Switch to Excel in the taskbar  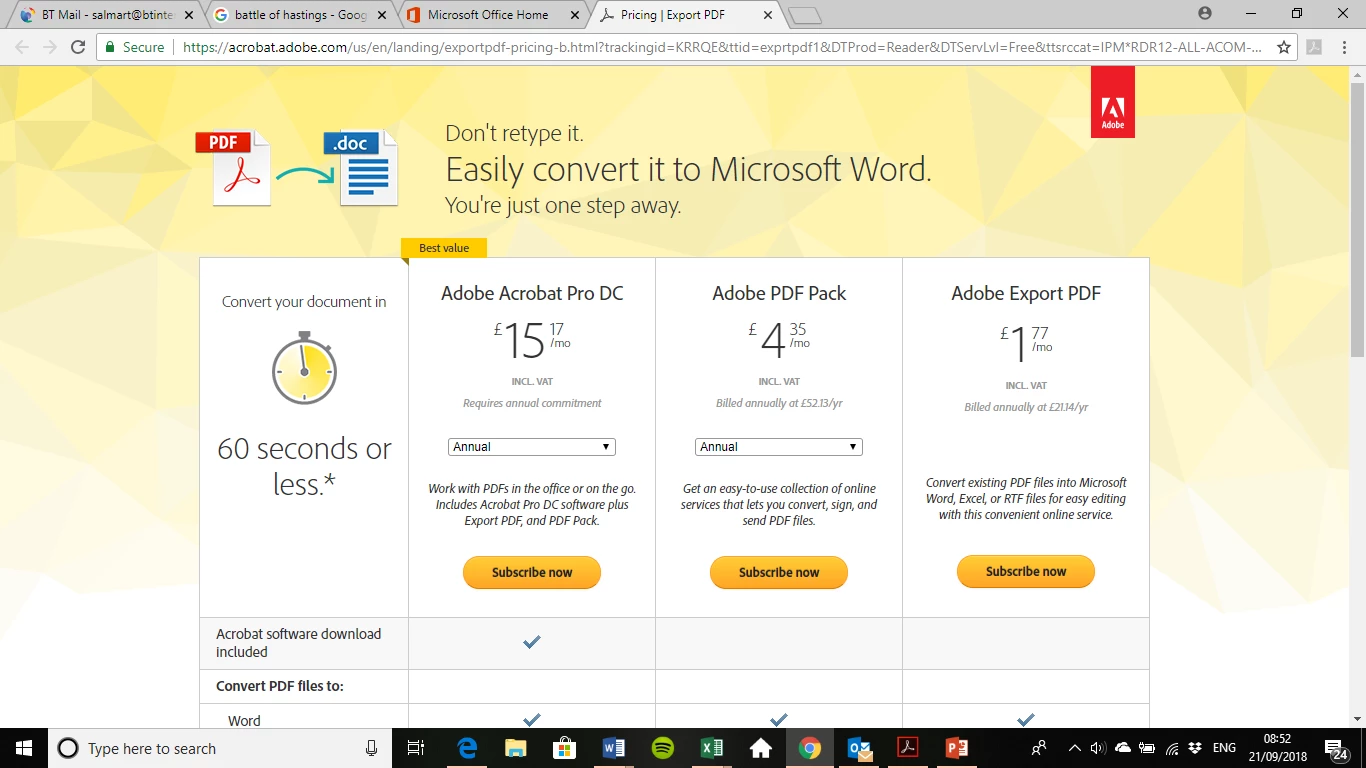point(711,748)
